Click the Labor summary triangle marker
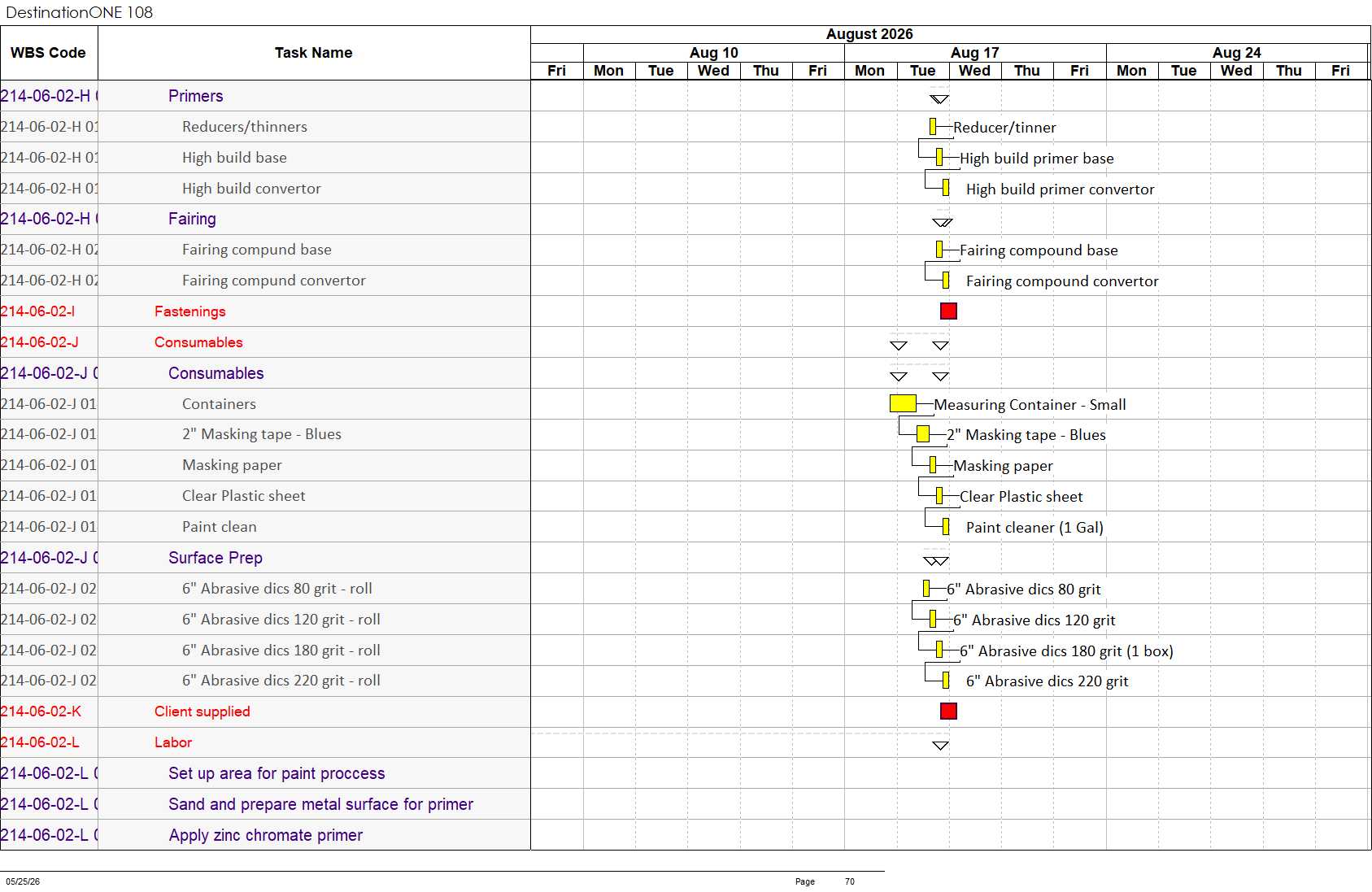This screenshot has width=1372, height=892. click(940, 746)
